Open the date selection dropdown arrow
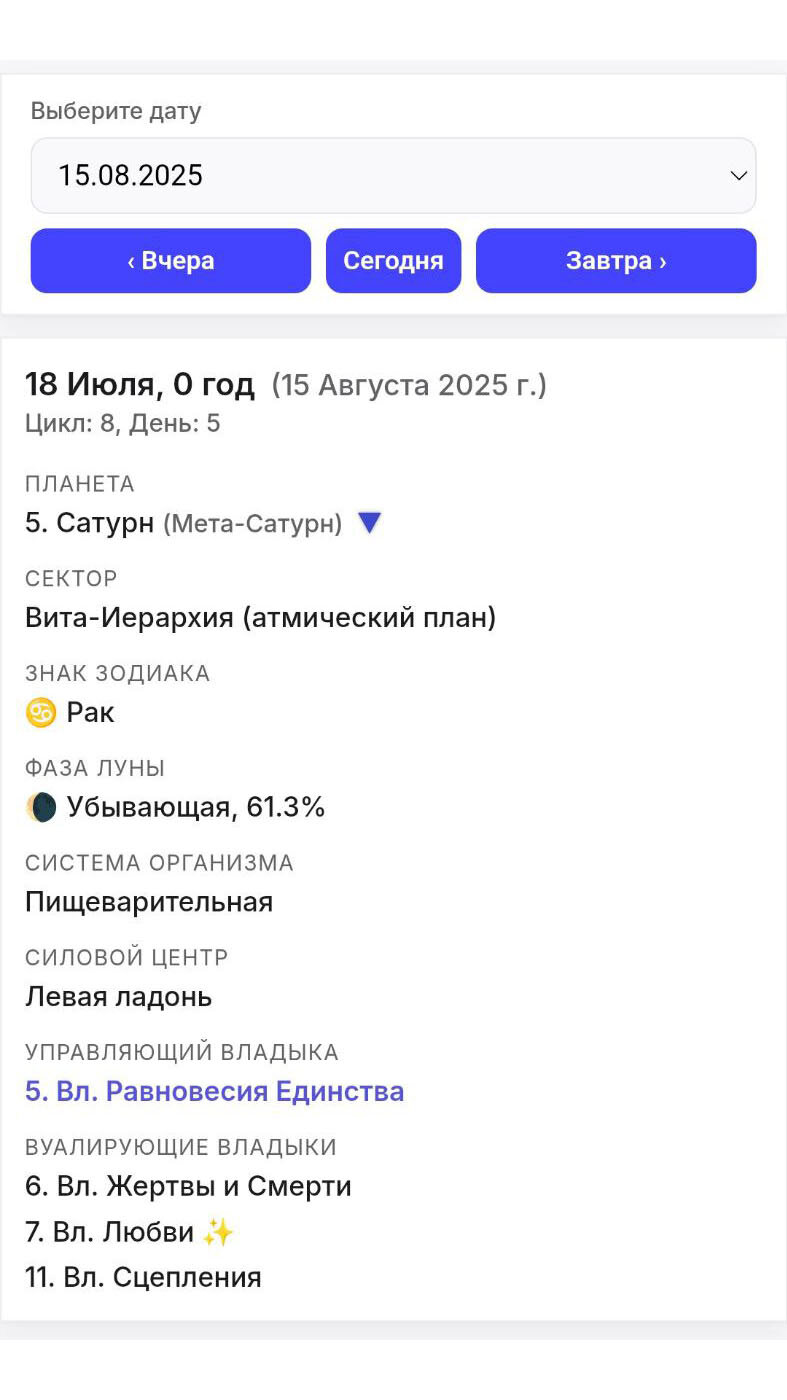 coord(739,176)
